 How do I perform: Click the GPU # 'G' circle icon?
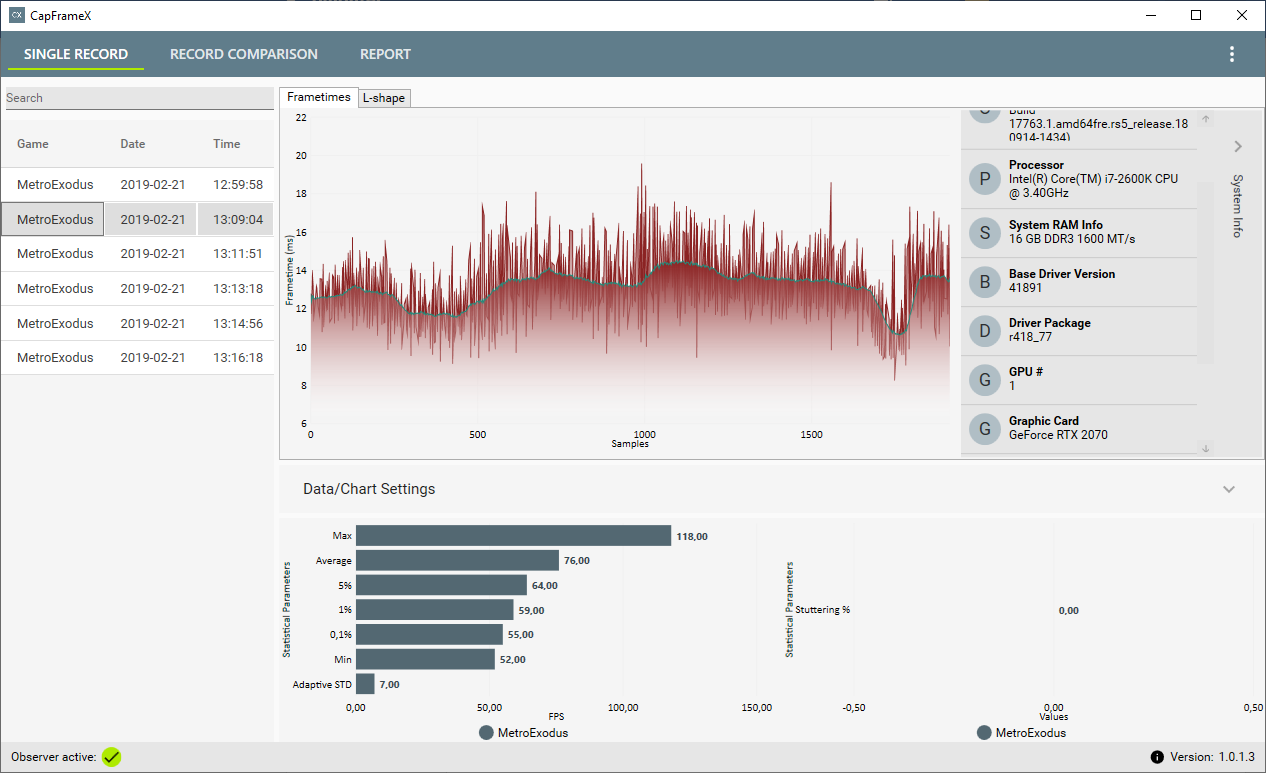[985, 380]
